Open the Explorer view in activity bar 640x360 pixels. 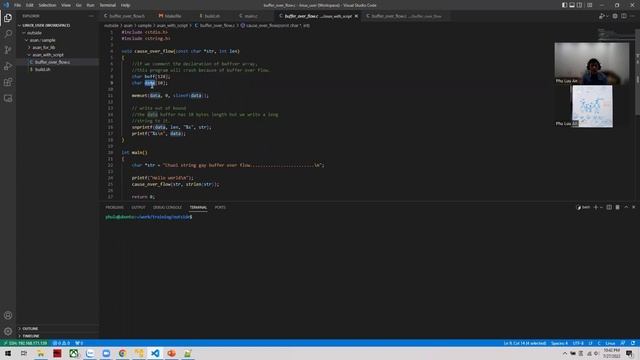tap(8, 18)
